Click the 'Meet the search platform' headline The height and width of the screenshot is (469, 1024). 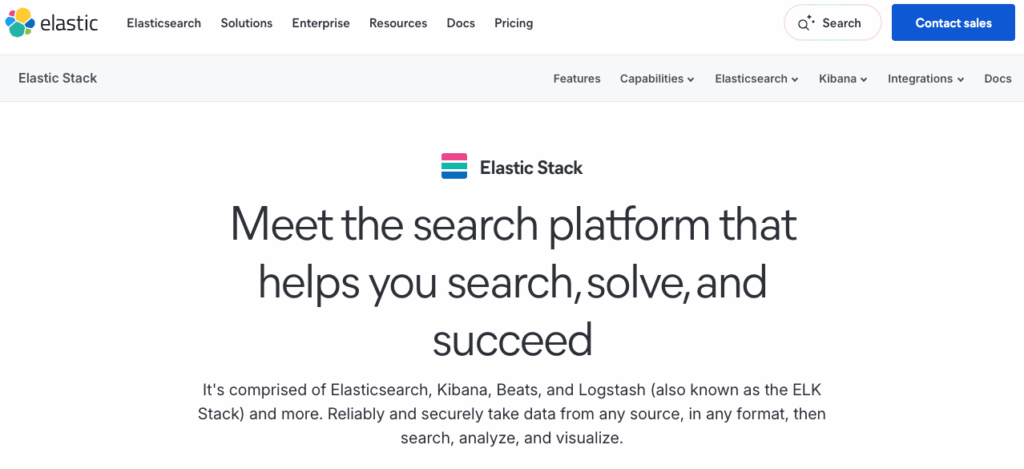click(512, 282)
